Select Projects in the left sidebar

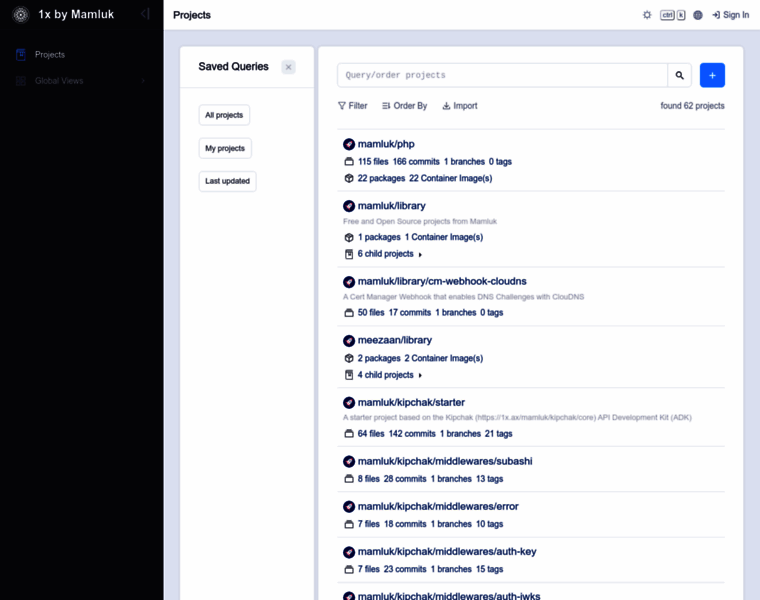(50, 55)
